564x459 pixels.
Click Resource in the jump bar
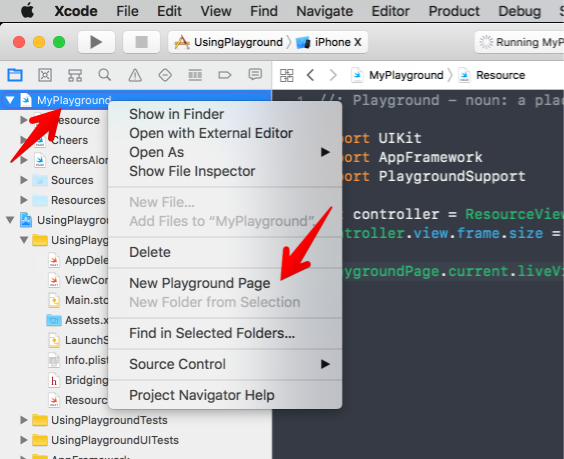[x=492, y=75]
